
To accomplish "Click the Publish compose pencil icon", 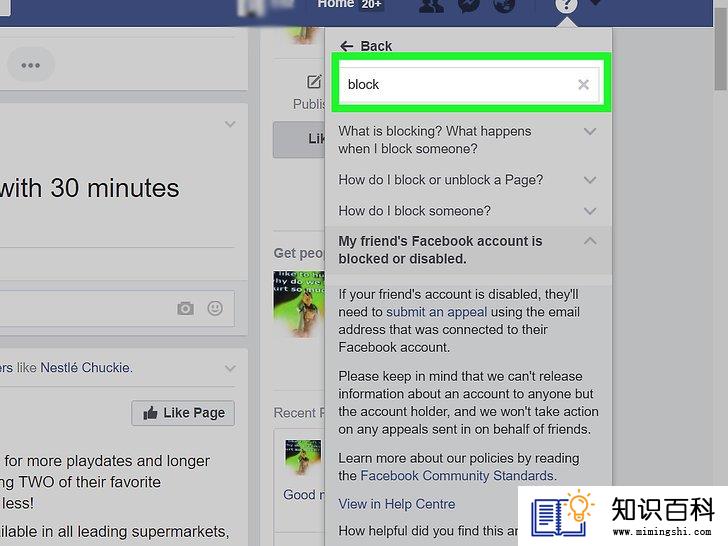I will 314,82.
